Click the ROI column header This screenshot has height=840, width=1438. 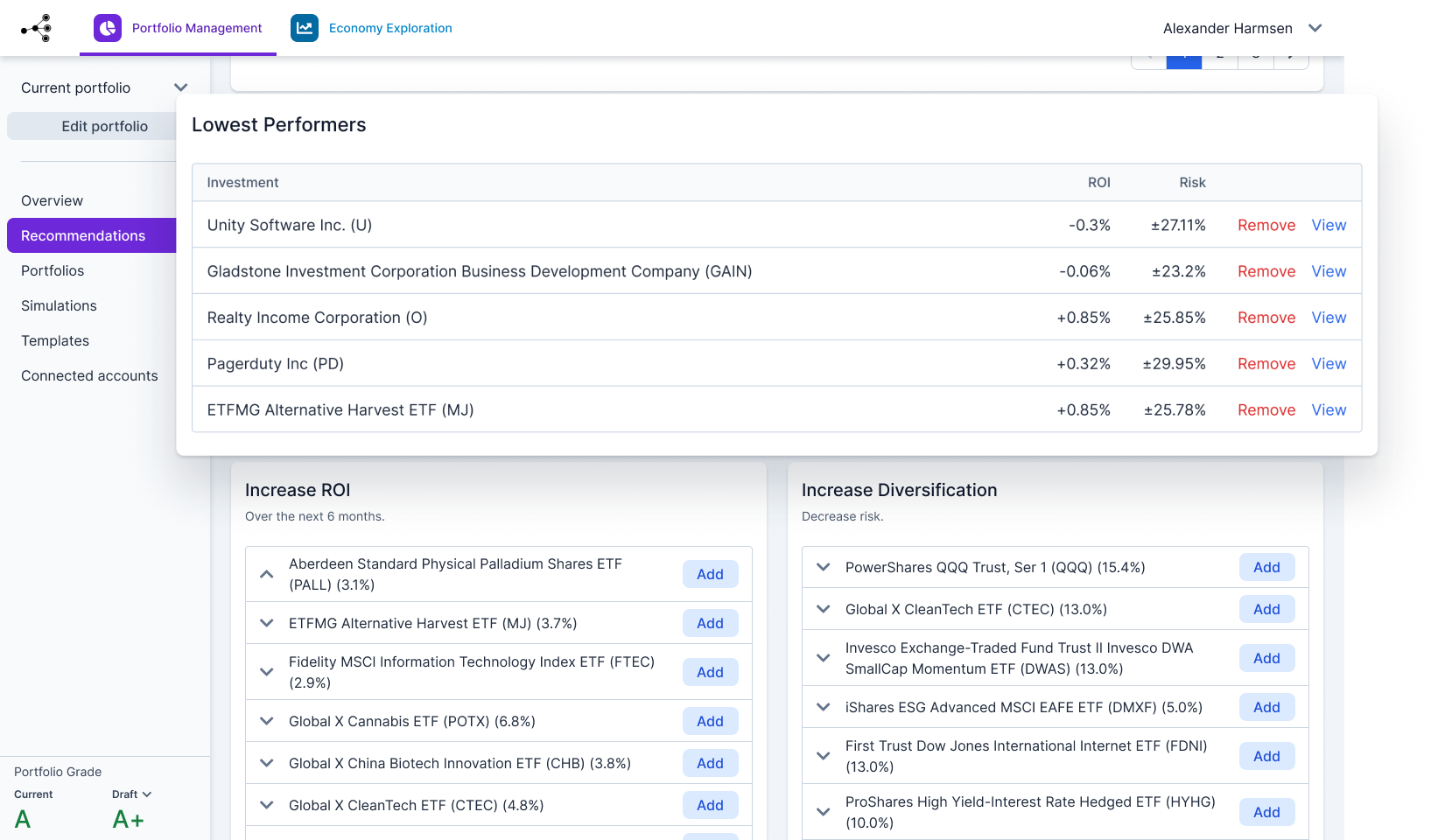click(x=1098, y=182)
